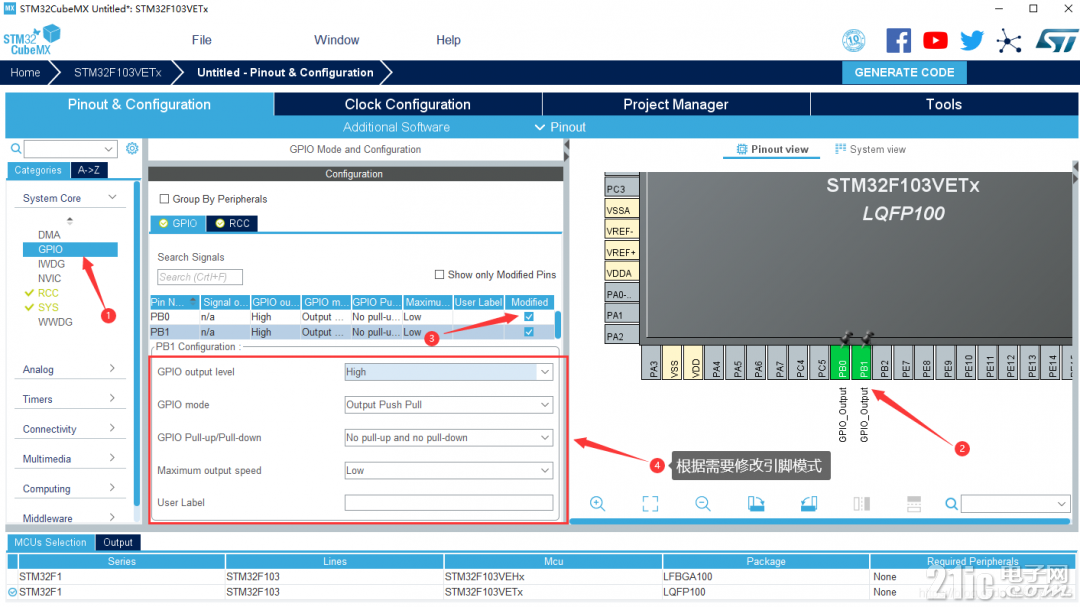Image resolution: width=1080 pixels, height=607 pixels.
Task: Fit the chip pinout to view
Action: 650,504
